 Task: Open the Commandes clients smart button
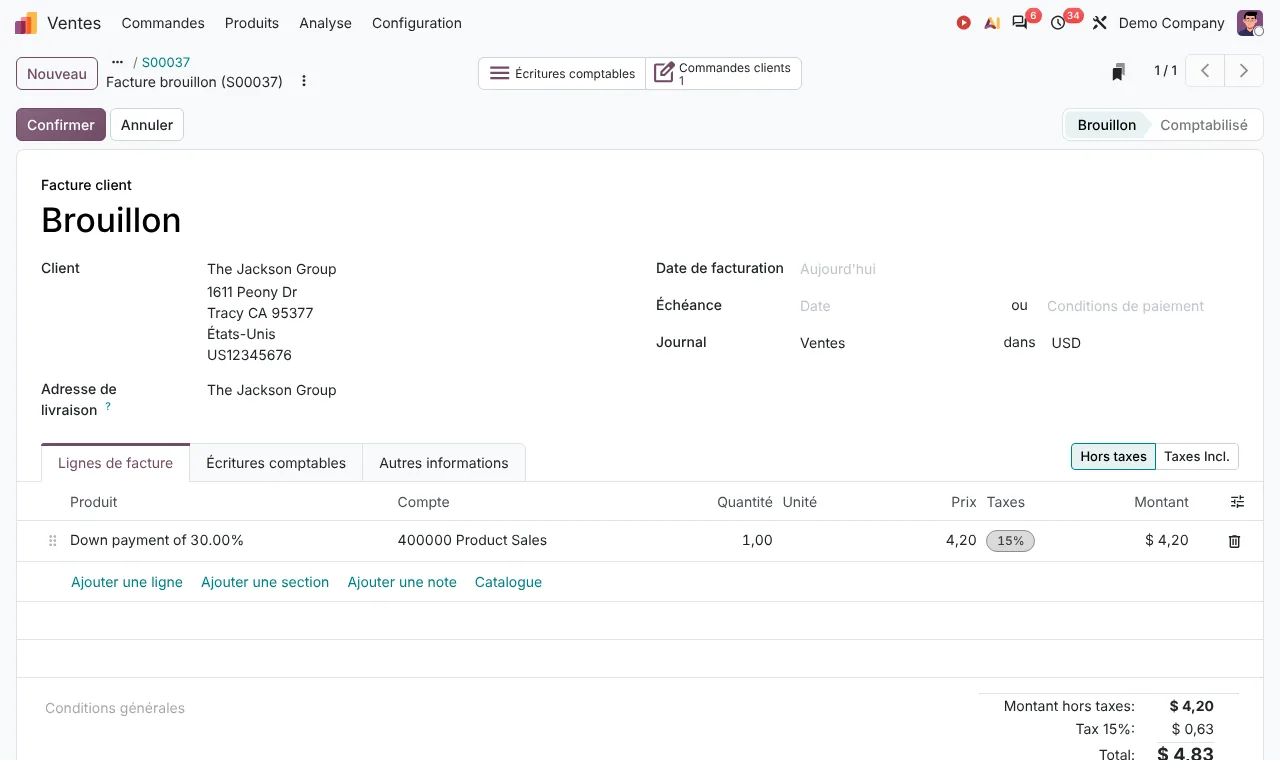coord(724,73)
